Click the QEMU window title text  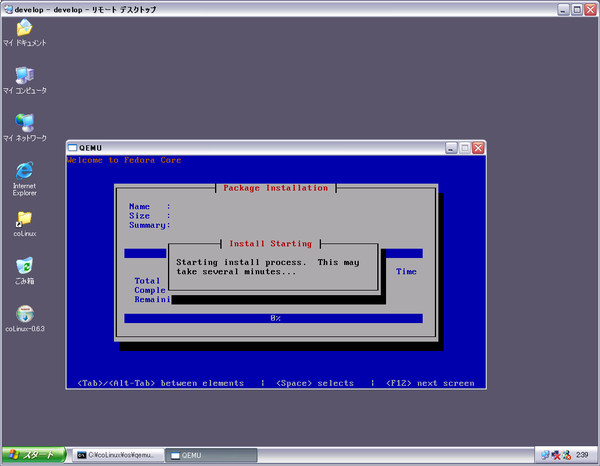pos(90,148)
